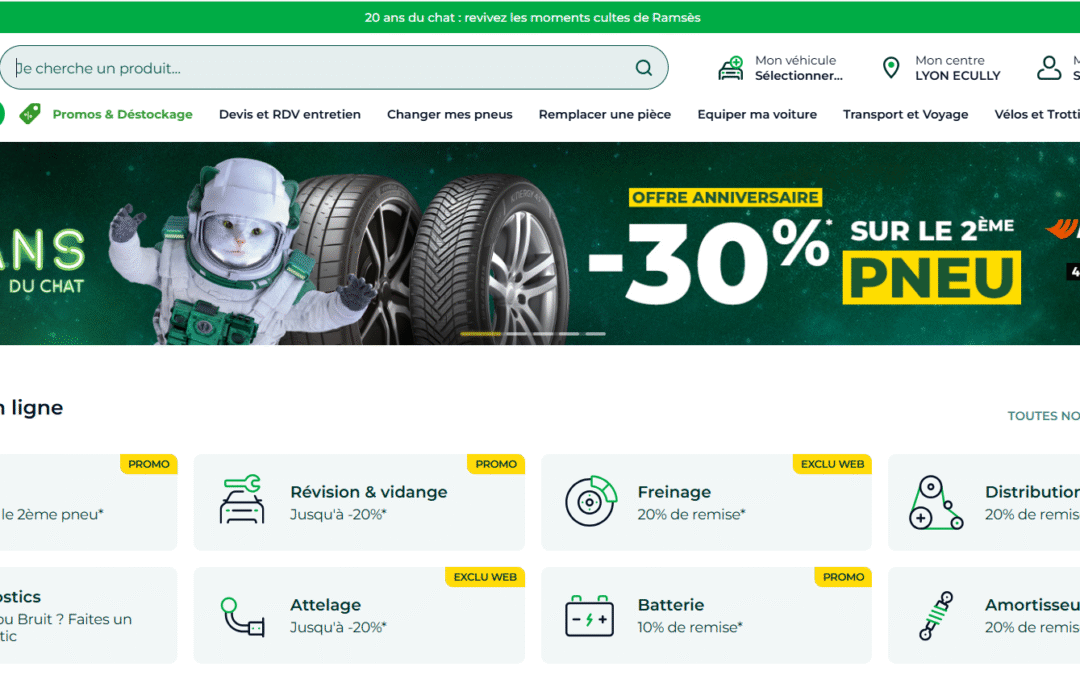Open Devis et RDV entretien menu
The height and width of the screenshot is (675, 1080).
point(290,114)
